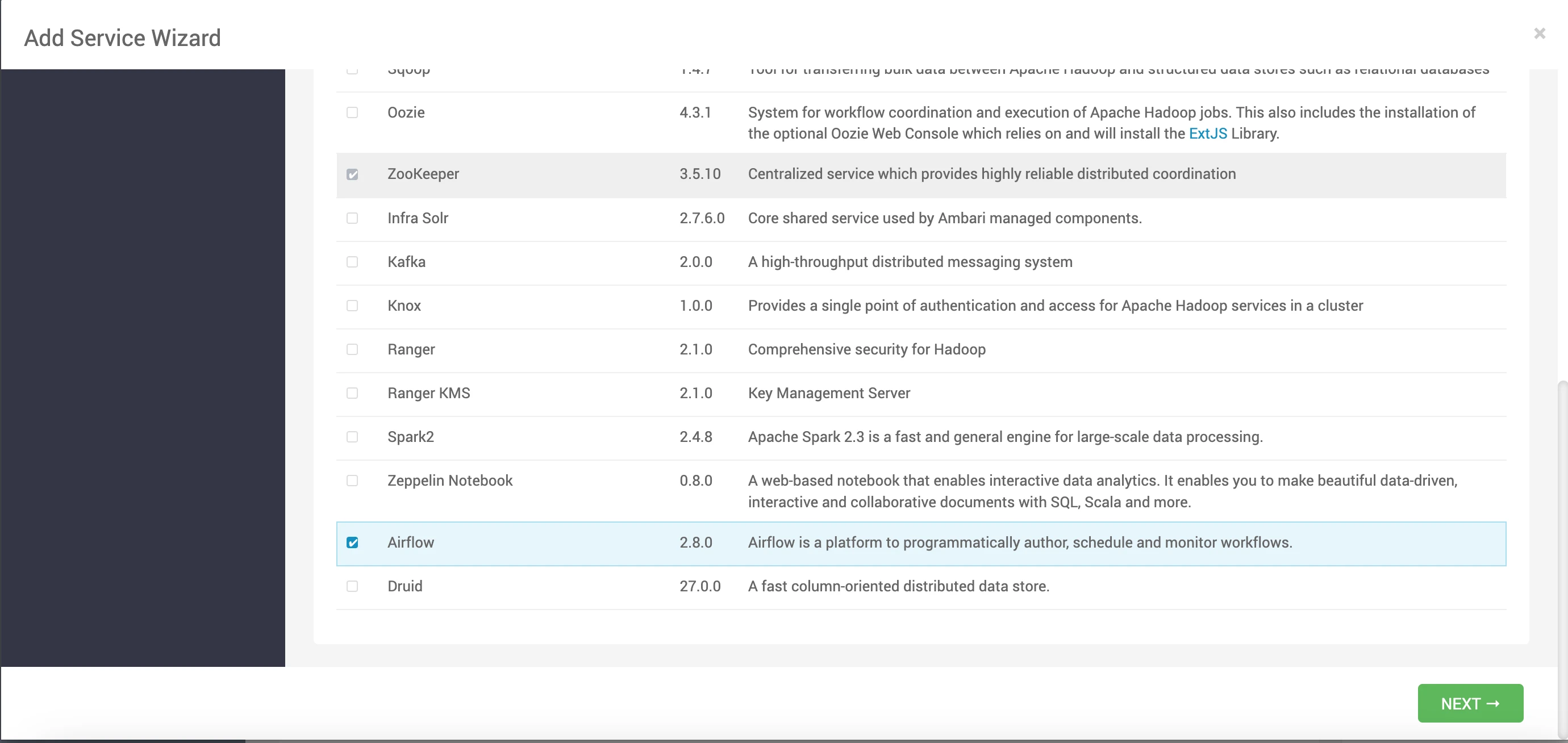Image resolution: width=1568 pixels, height=743 pixels.
Task: Click the page scrollbar on the right edge
Action: click(x=1562, y=560)
